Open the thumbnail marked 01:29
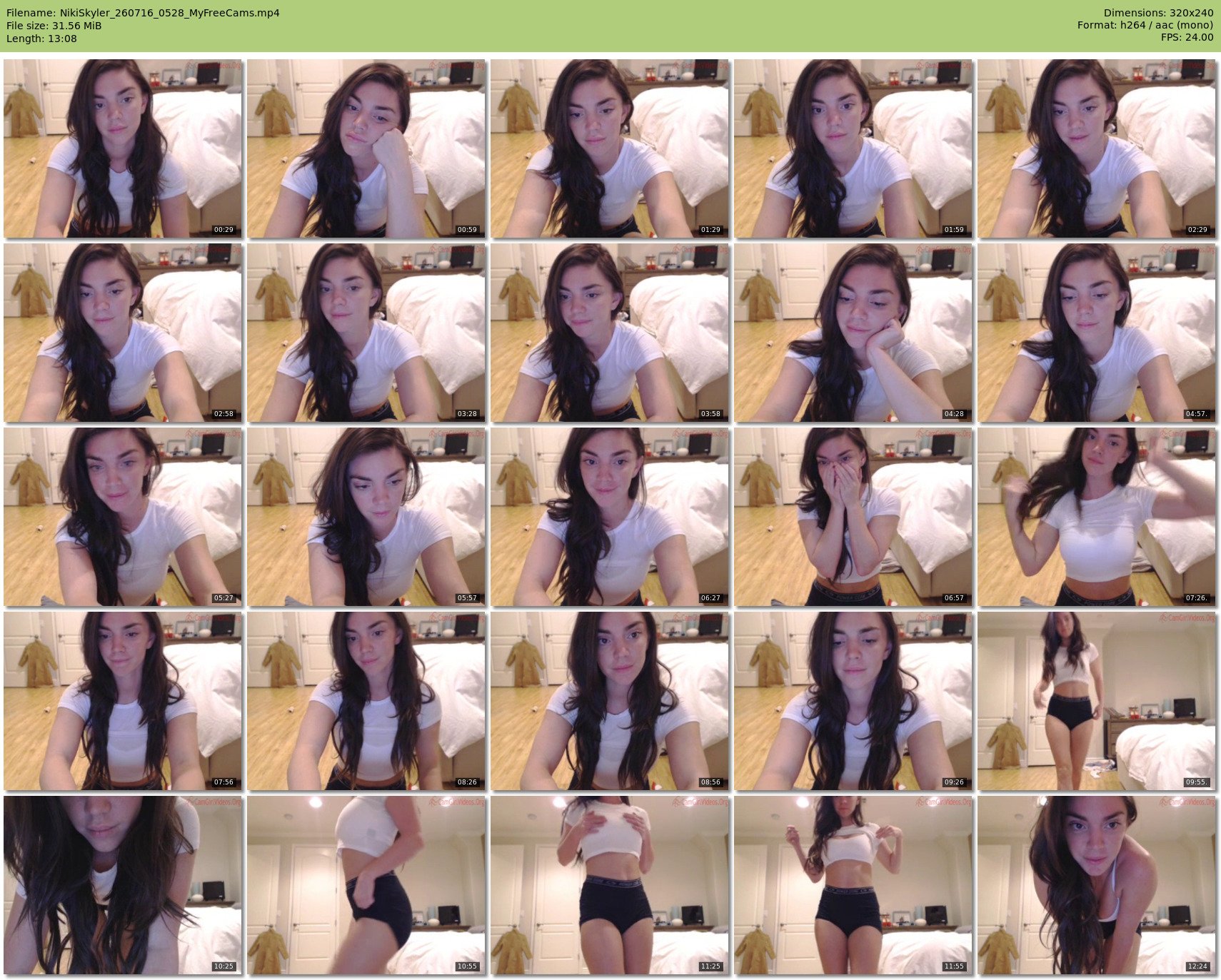Screen dimensions: 1221x980 [610, 148]
